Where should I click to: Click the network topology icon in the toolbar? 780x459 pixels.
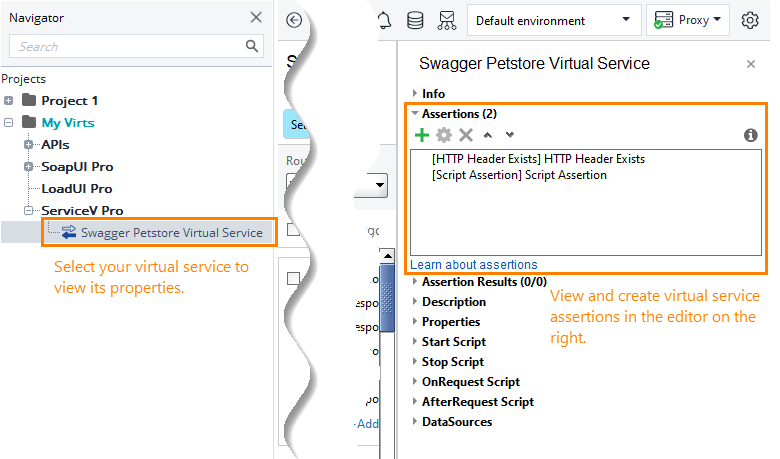447,20
